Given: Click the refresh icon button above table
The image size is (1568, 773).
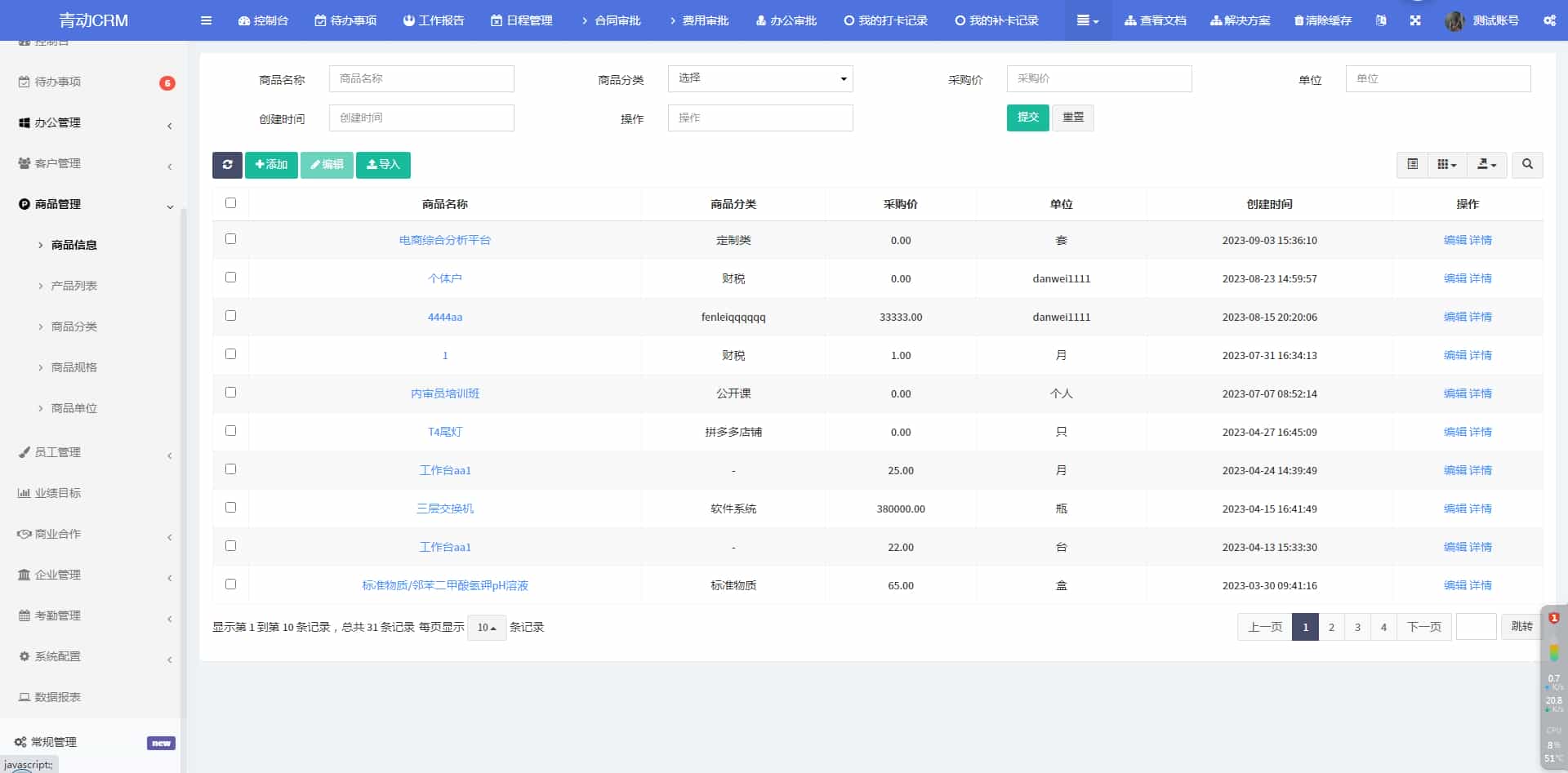Looking at the screenshot, I should tap(227, 165).
